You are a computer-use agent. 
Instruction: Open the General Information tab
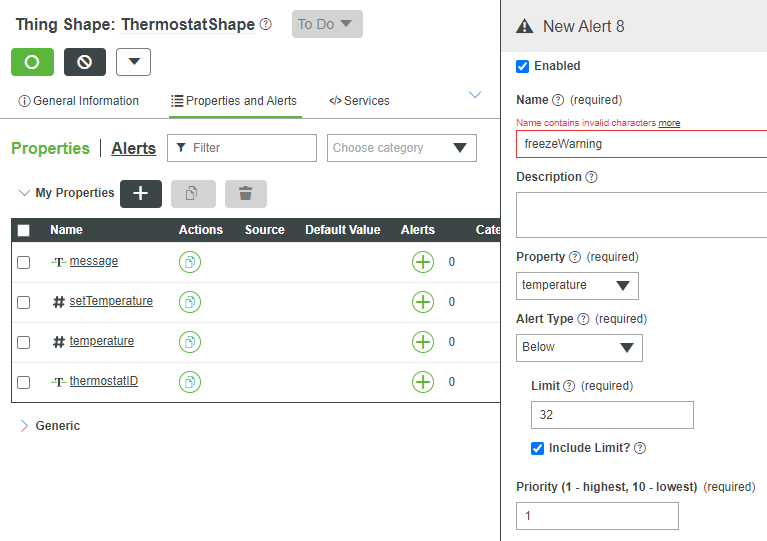pyautogui.click(x=79, y=101)
